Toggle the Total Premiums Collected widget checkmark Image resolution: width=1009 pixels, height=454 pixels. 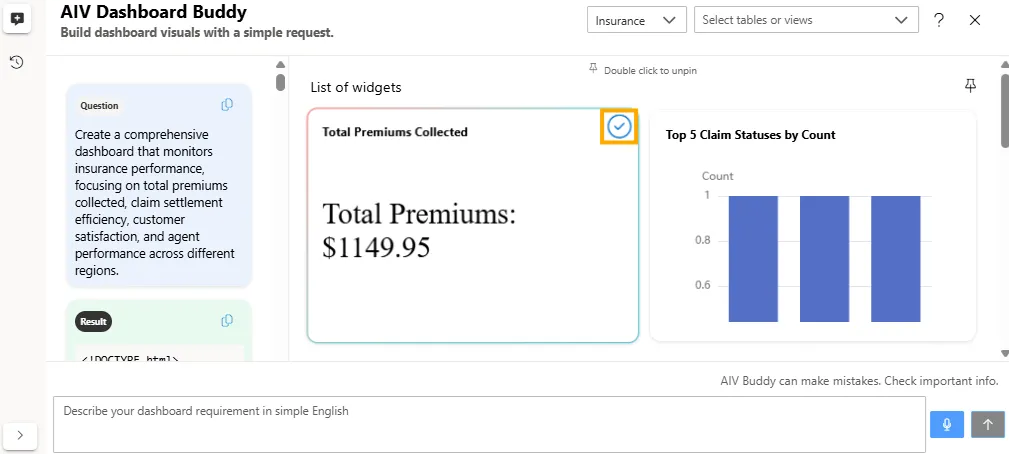point(619,126)
